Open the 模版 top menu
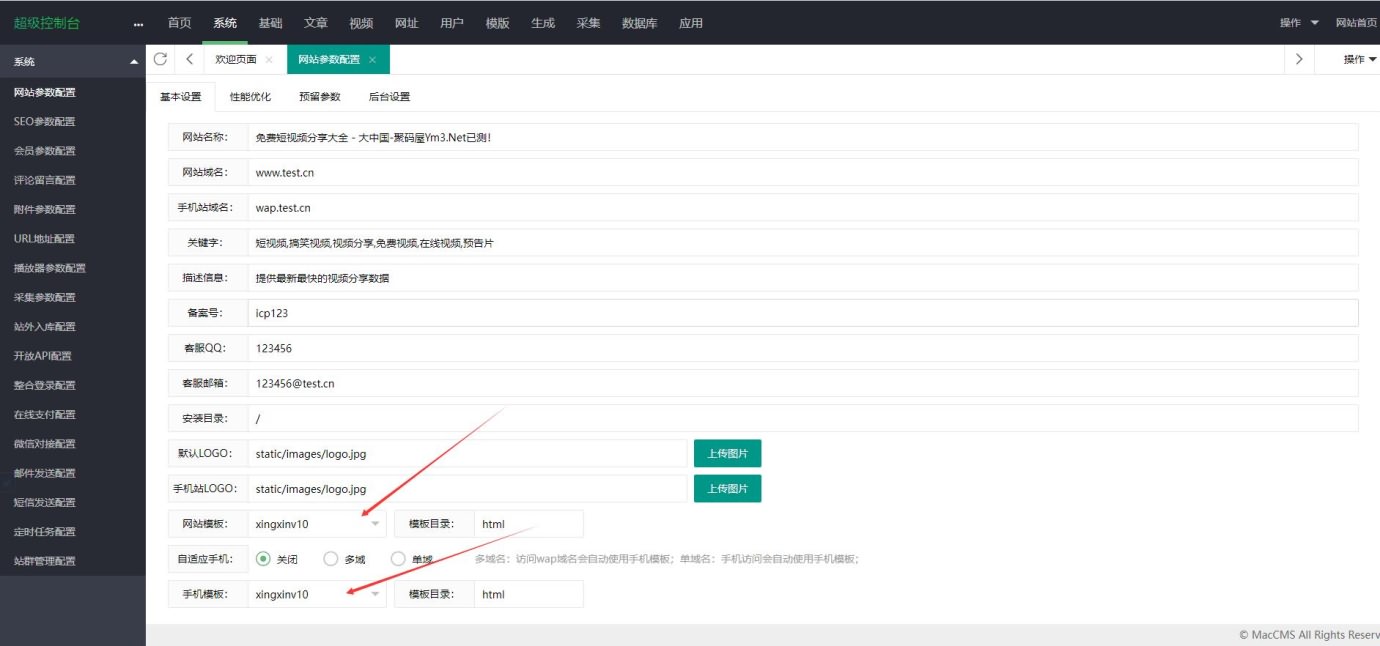 [x=497, y=23]
